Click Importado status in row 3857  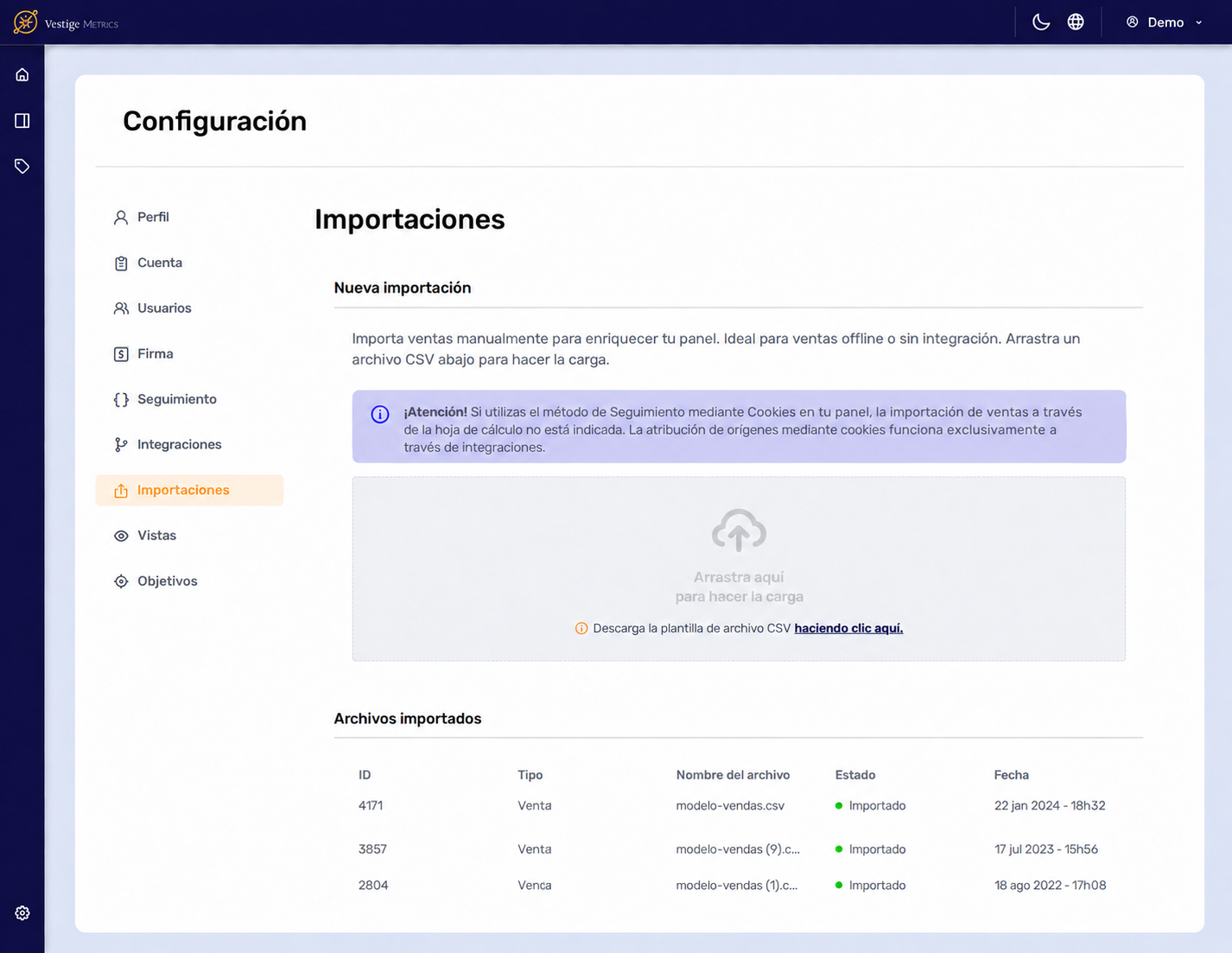pyautogui.click(x=871, y=849)
